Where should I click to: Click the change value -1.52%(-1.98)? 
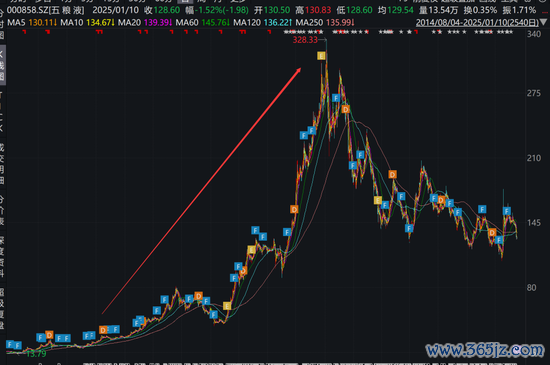[217, 10]
